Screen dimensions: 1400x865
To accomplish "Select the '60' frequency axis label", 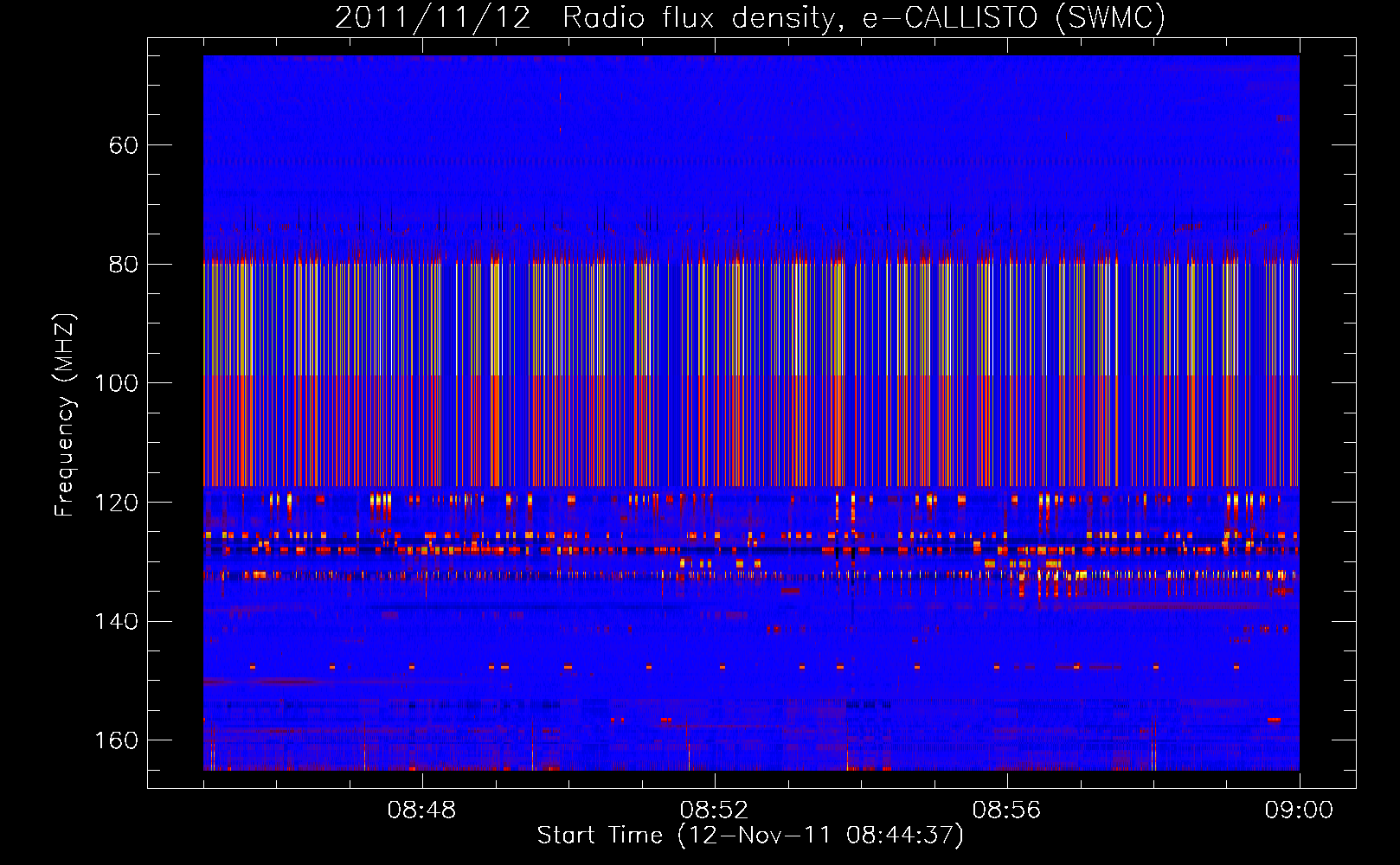I will point(124,145).
